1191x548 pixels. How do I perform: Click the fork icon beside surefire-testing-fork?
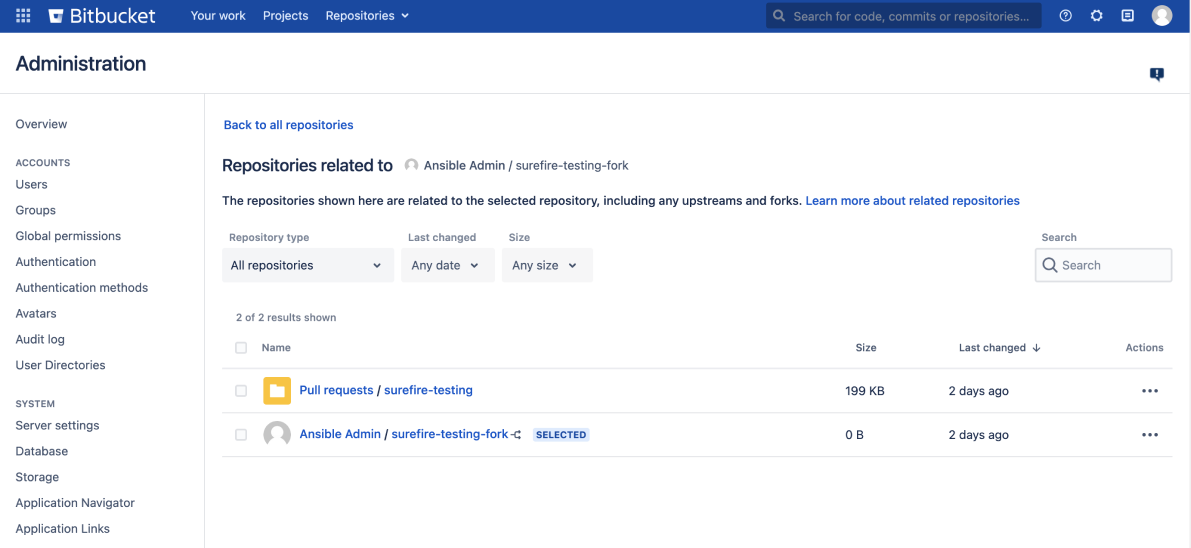pyautogui.click(x=517, y=435)
